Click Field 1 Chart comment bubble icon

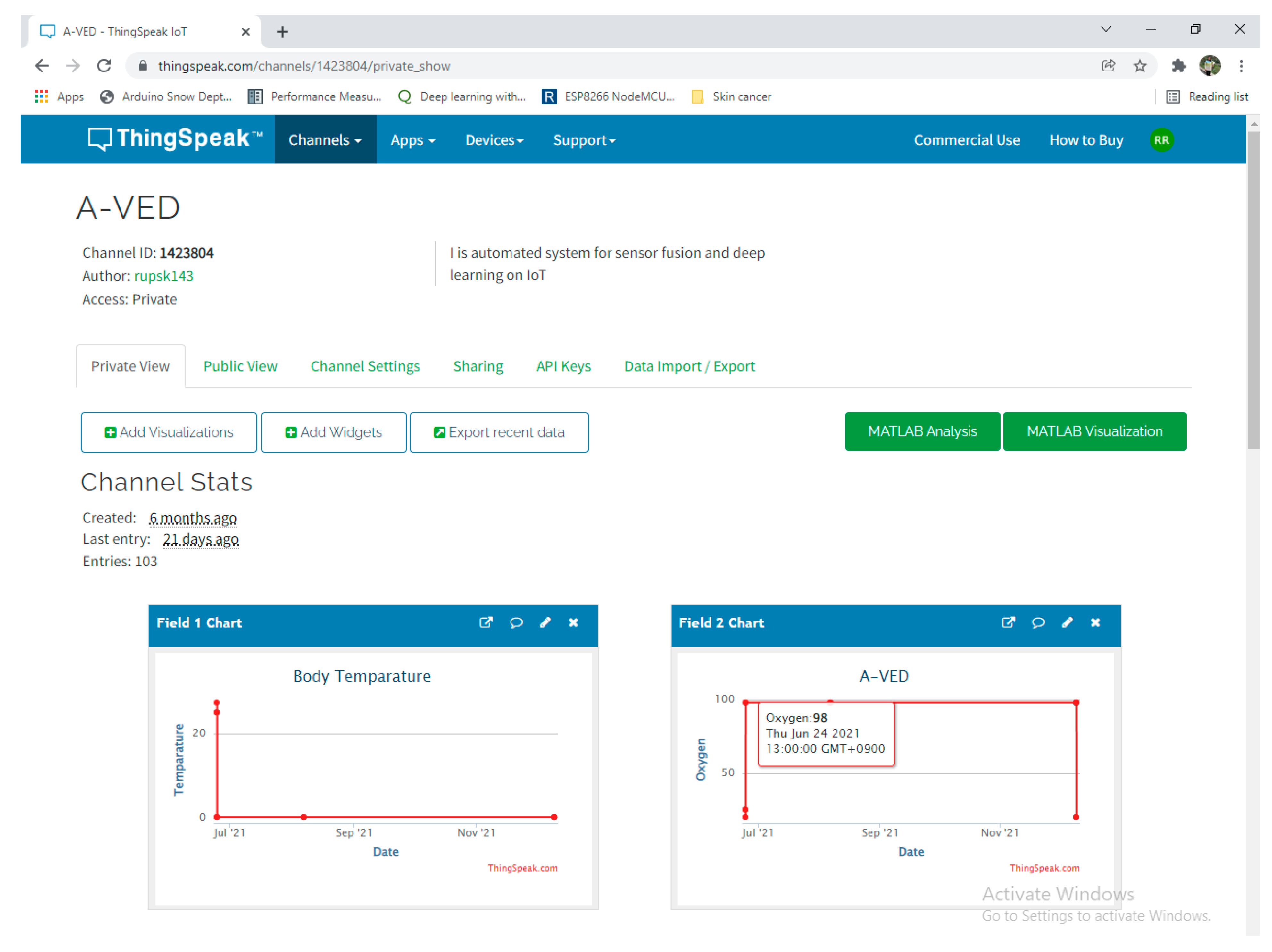[x=516, y=622]
